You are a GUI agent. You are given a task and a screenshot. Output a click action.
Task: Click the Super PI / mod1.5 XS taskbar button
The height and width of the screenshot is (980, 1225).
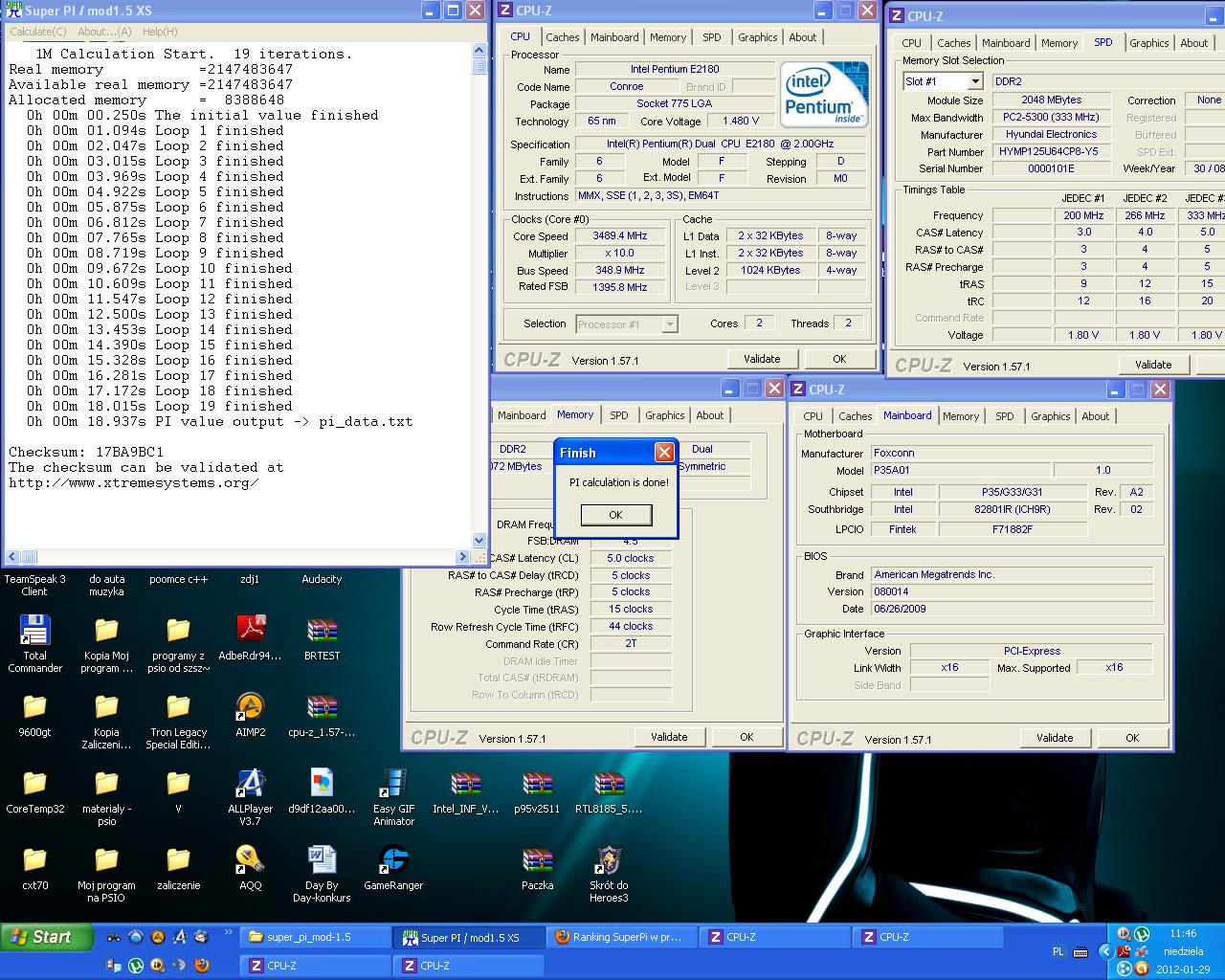(x=469, y=938)
